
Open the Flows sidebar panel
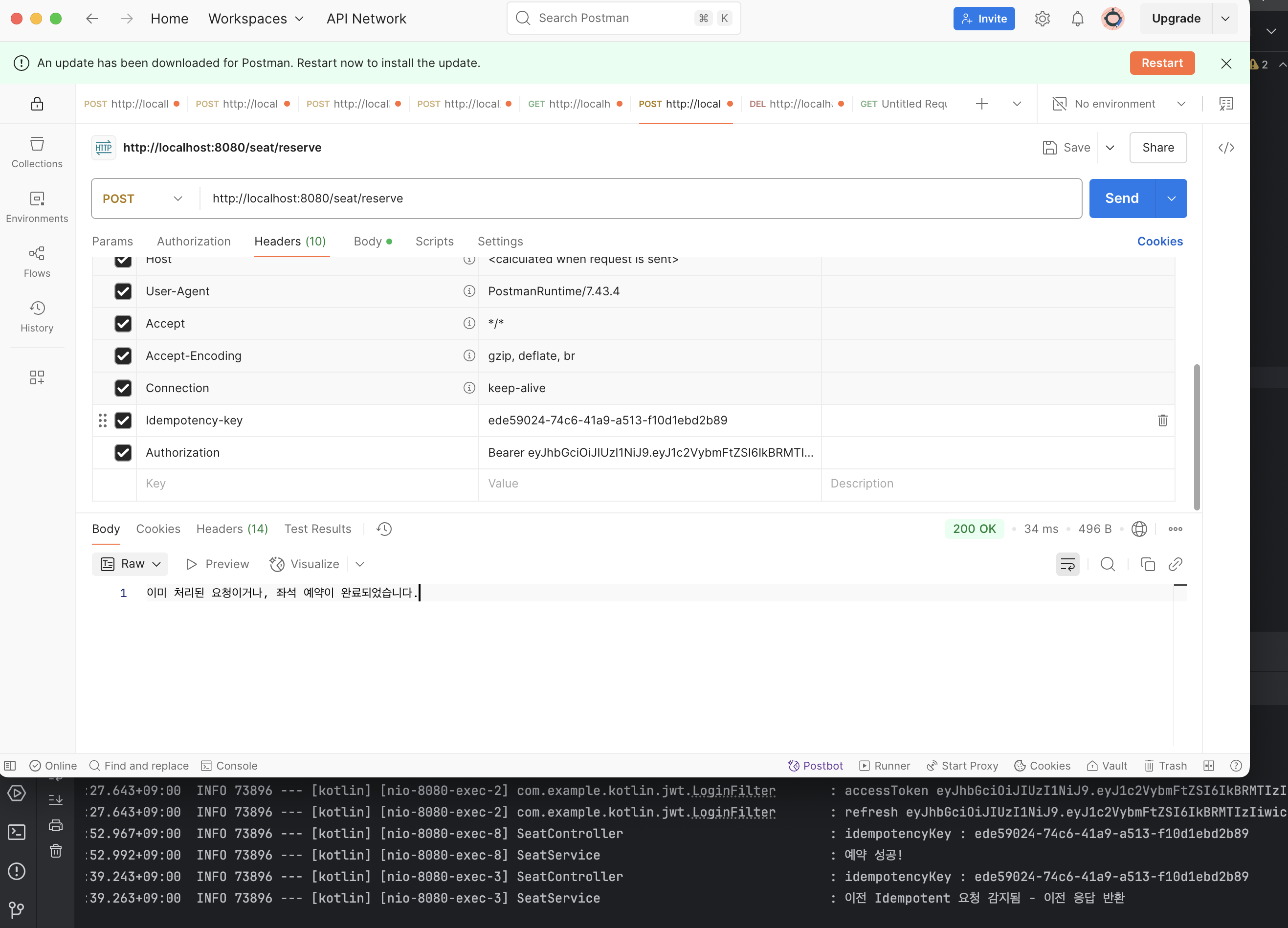(37, 261)
